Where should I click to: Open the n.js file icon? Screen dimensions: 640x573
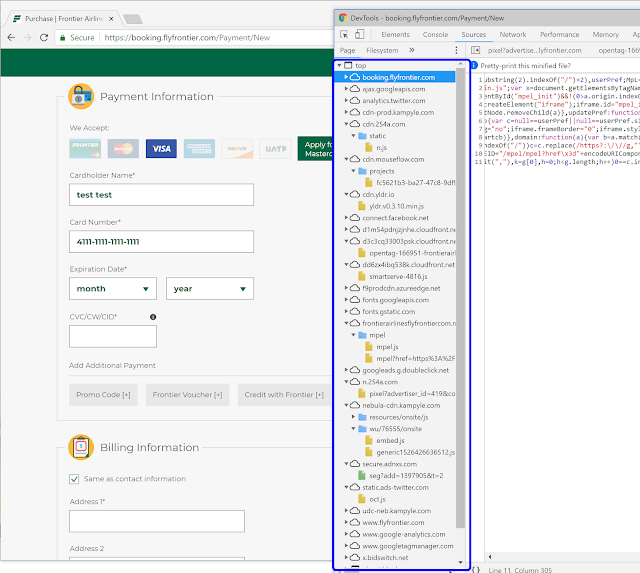pos(369,147)
